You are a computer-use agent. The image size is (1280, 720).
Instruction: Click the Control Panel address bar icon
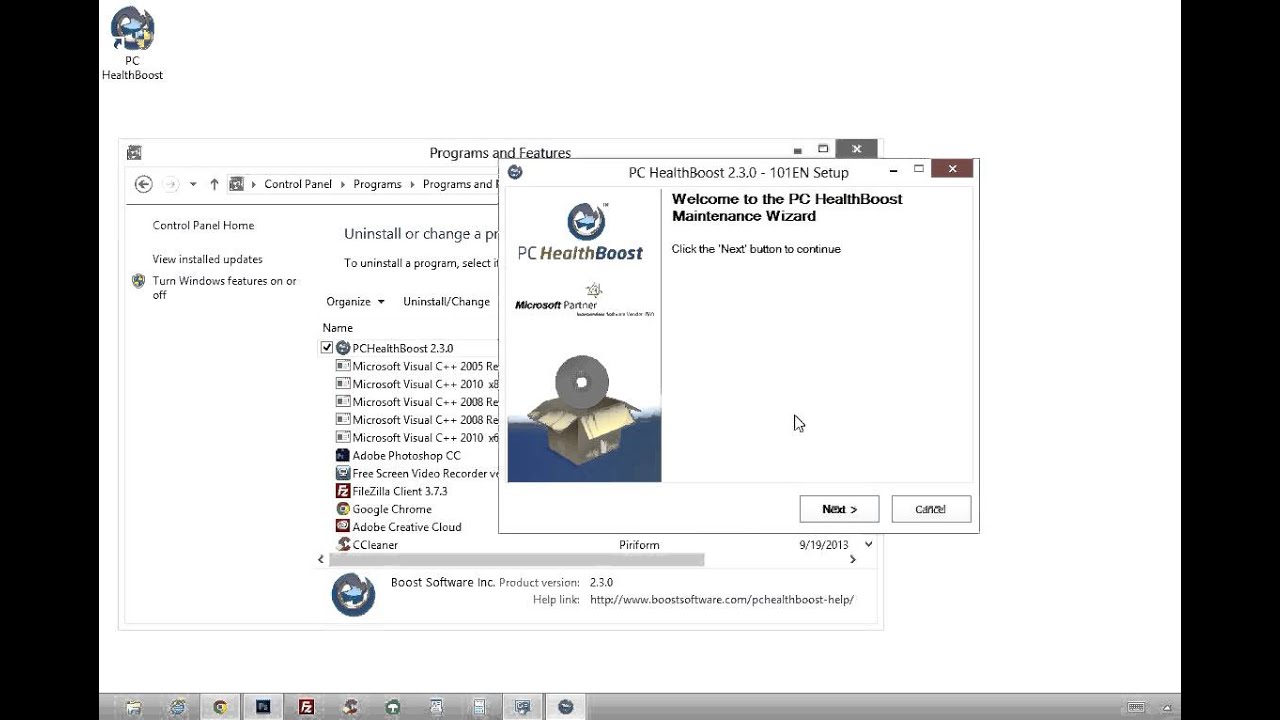tap(237, 184)
